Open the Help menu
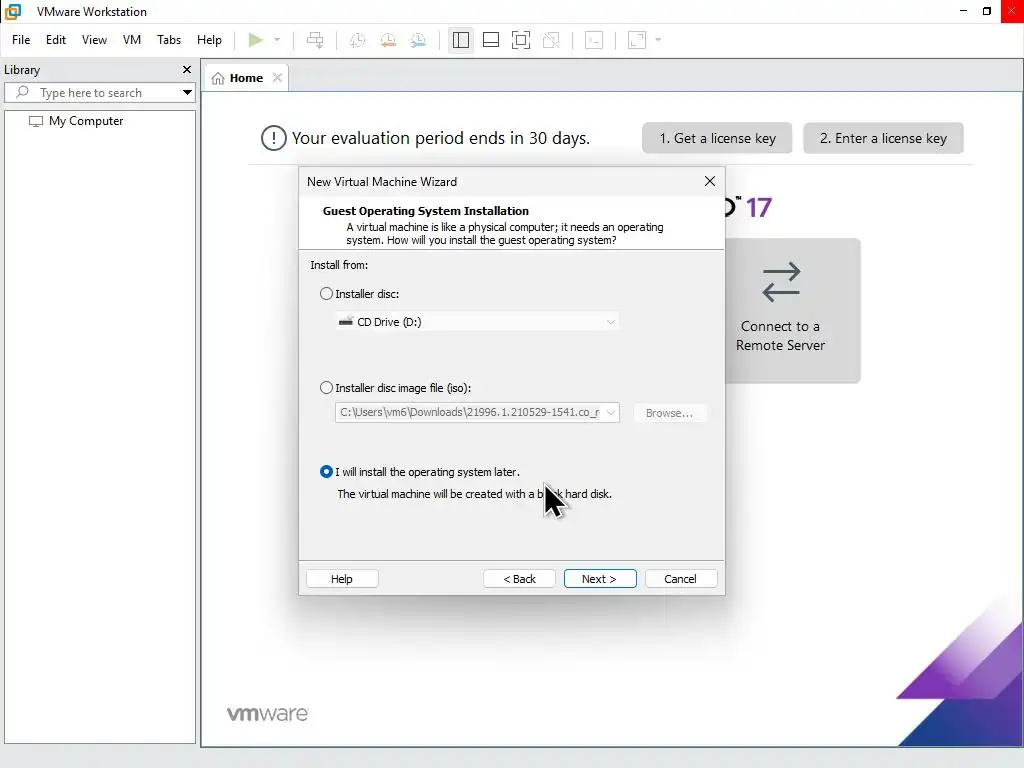The width and height of the screenshot is (1024, 768). coord(209,40)
